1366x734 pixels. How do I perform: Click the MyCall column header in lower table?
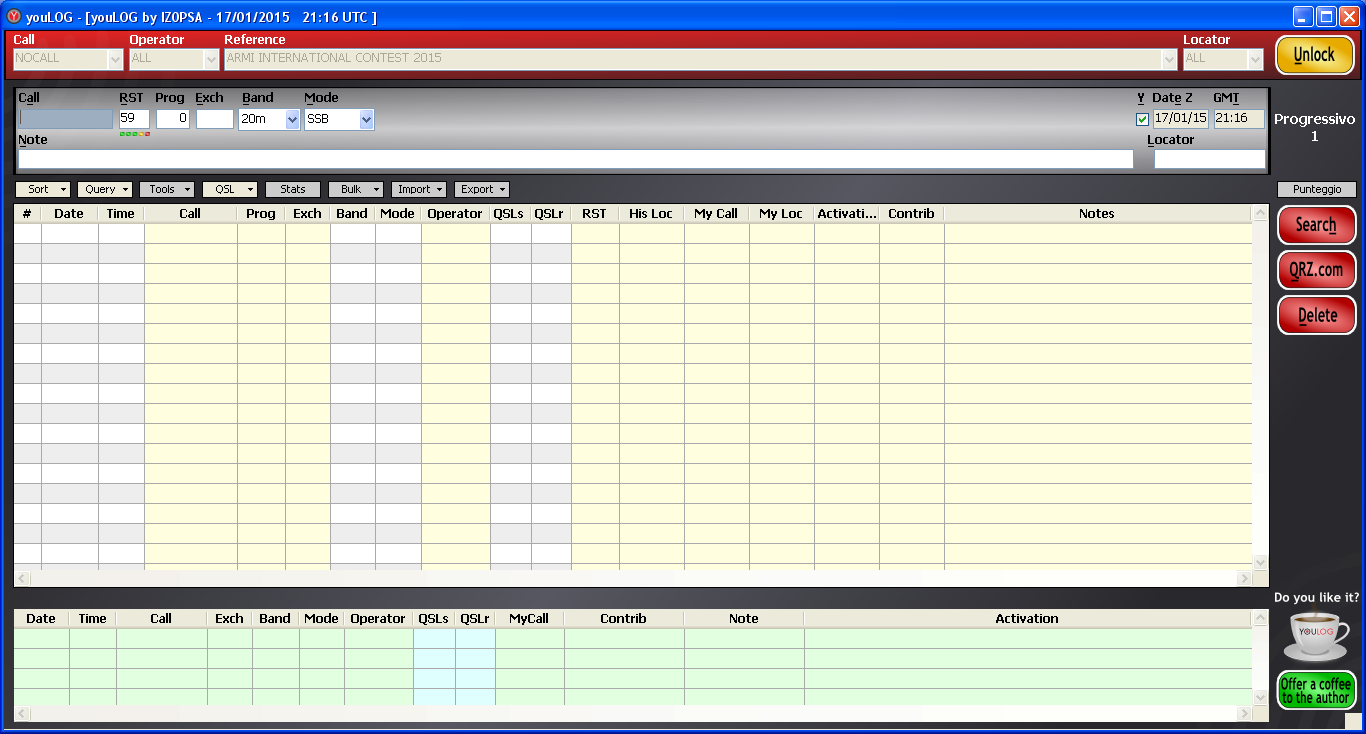coord(529,619)
